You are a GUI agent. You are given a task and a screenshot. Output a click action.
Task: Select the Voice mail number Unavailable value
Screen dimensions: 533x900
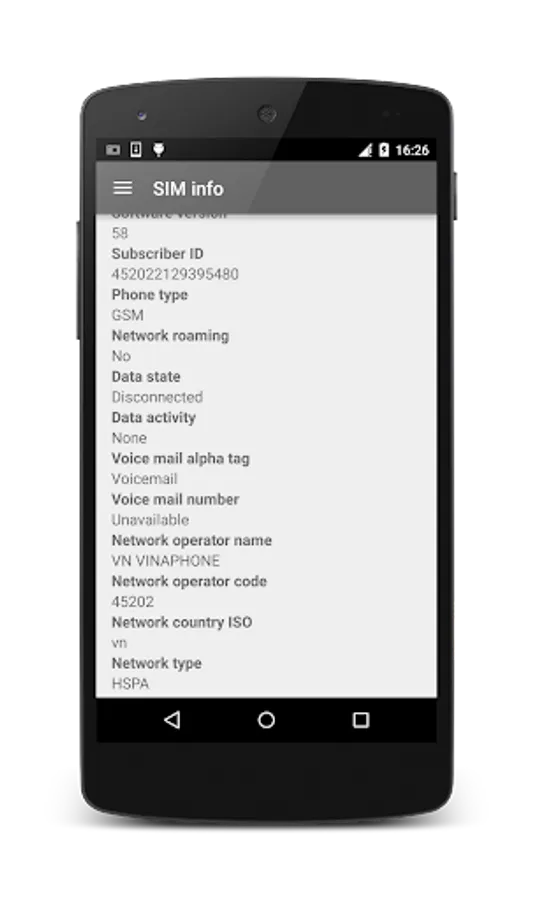point(150,519)
